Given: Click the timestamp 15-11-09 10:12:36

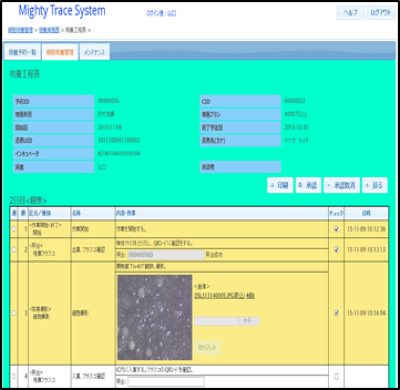Looking at the screenshot, I should [366, 229].
